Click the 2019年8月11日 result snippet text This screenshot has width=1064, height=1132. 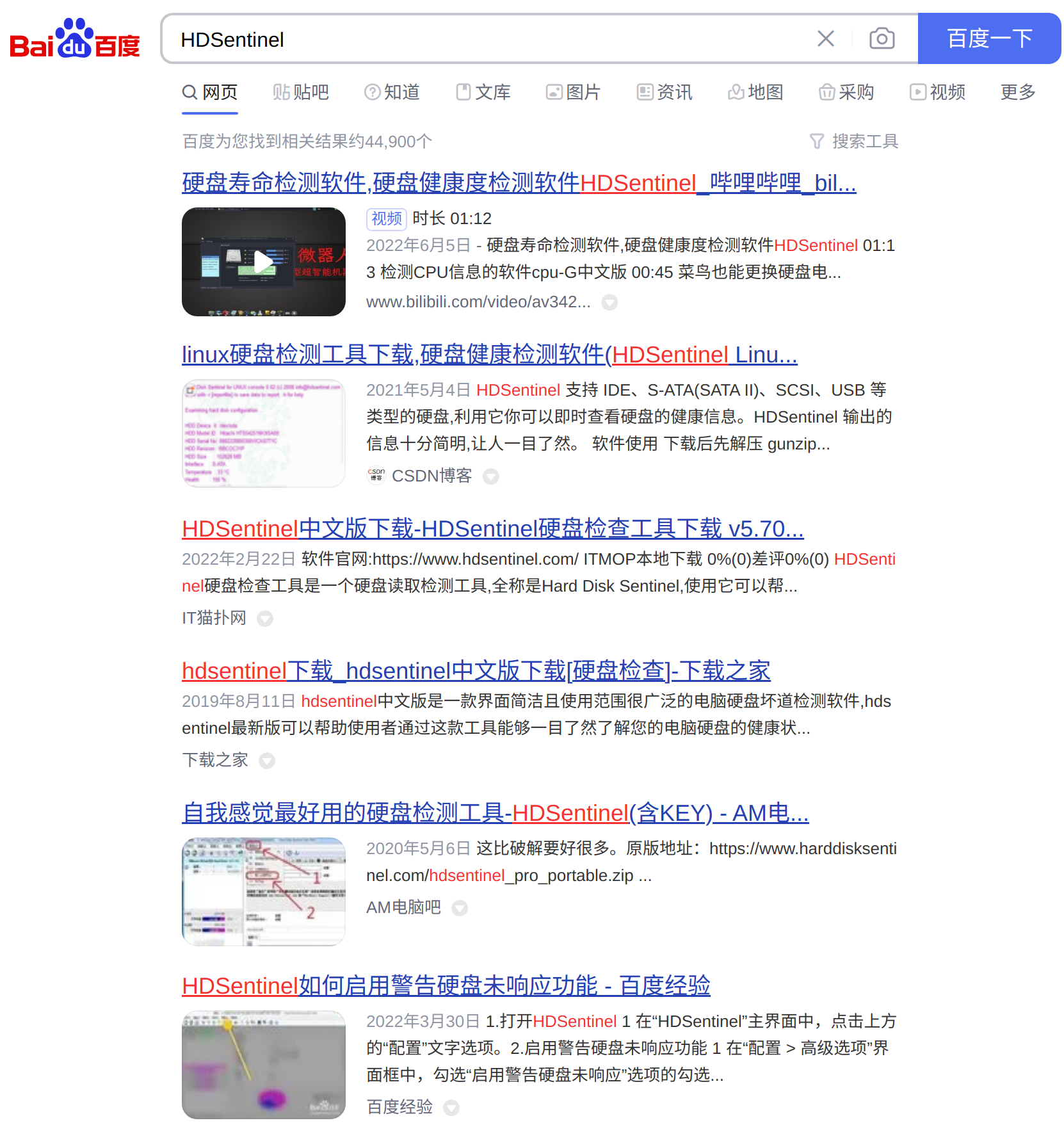coord(536,715)
